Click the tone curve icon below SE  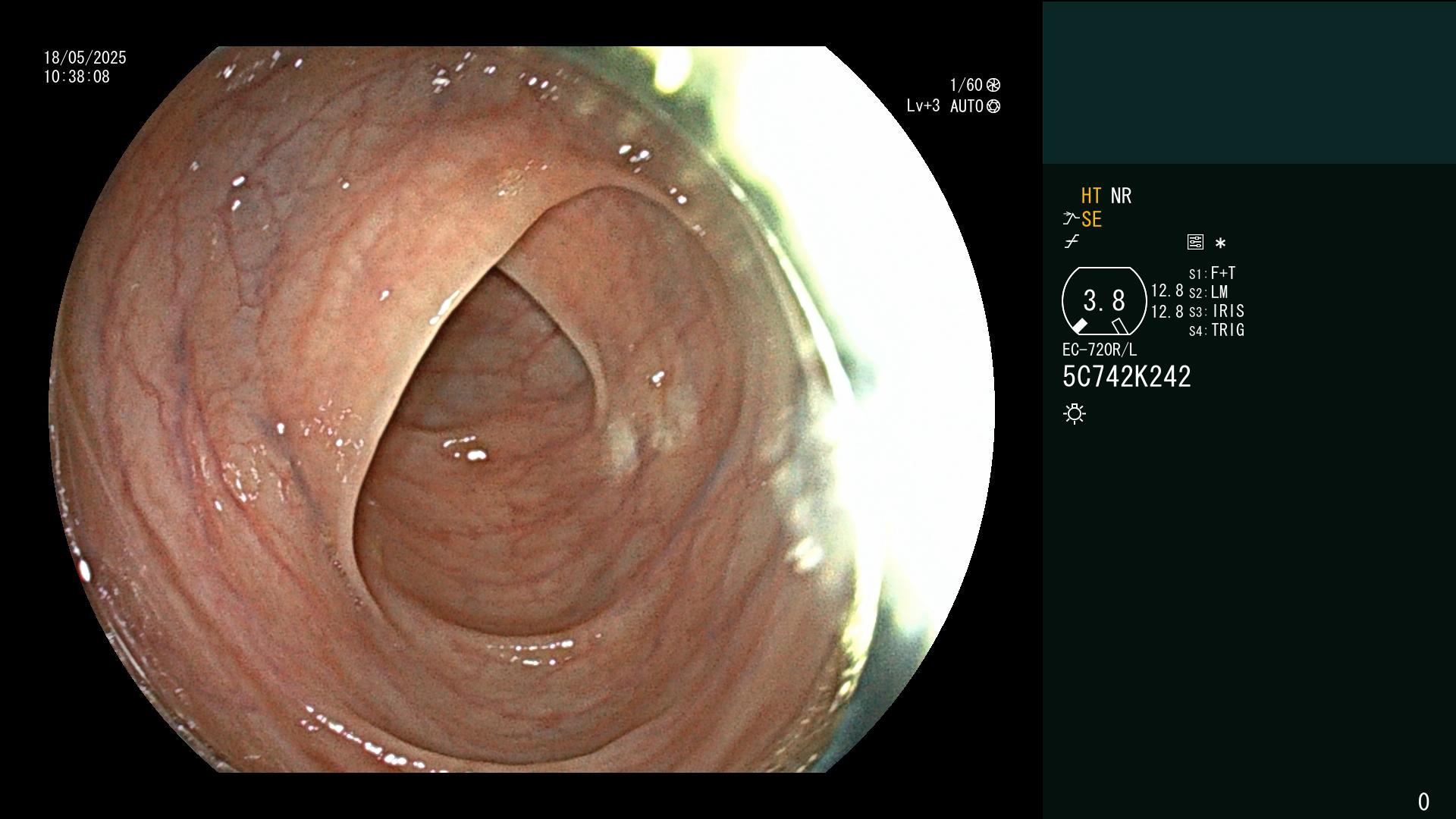1072,242
